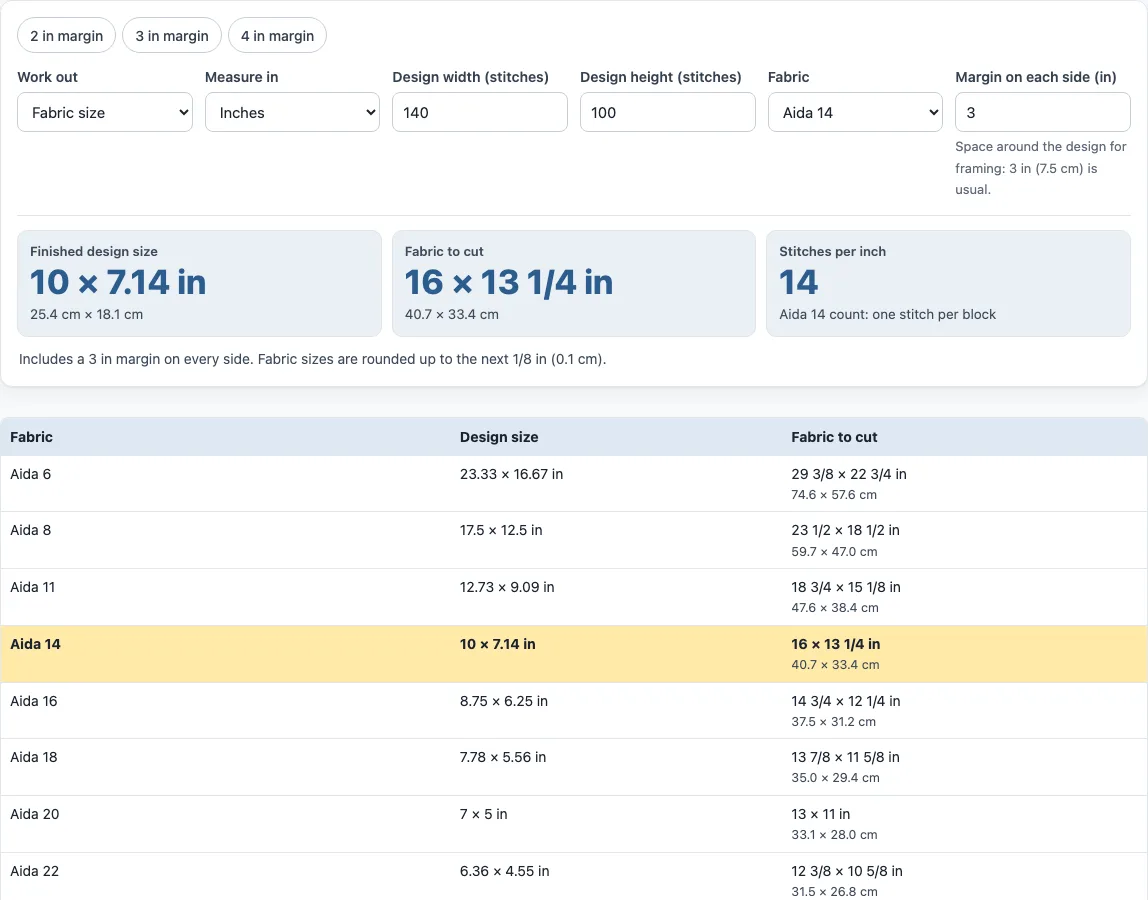Screen dimensions: 1148x900
Task: Click fabric cut 18 3/4 × 15 1/8 in
Action: coord(846,587)
